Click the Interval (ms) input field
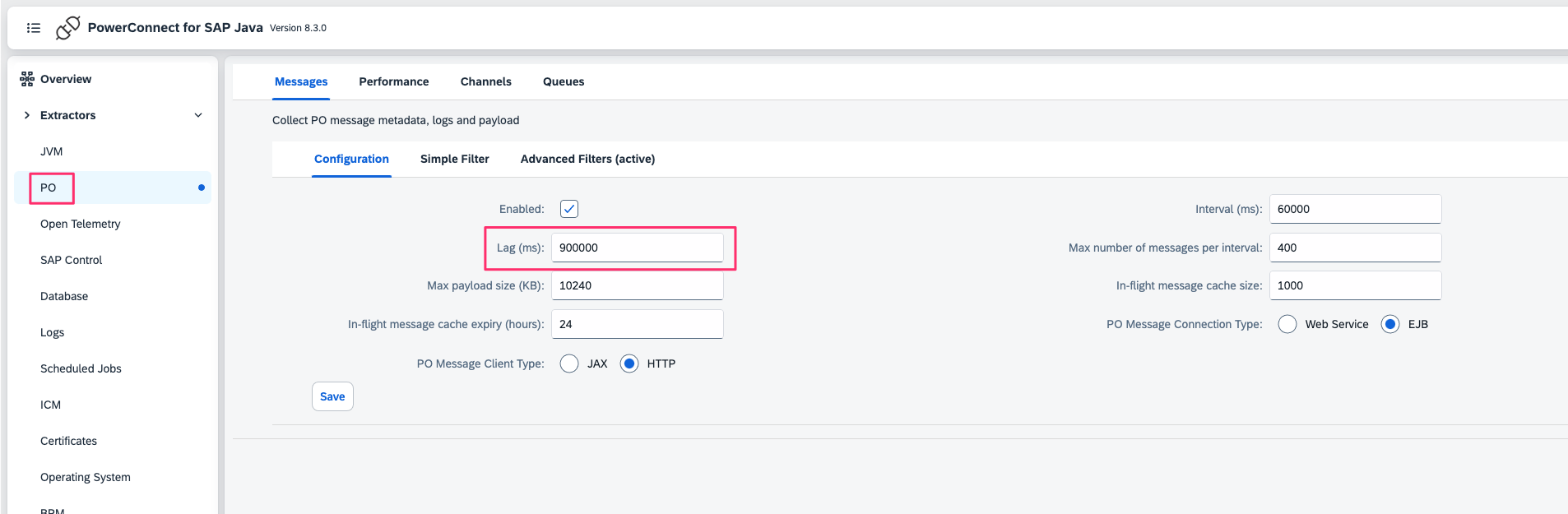The width and height of the screenshot is (1568, 514). tap(1355, 209)
